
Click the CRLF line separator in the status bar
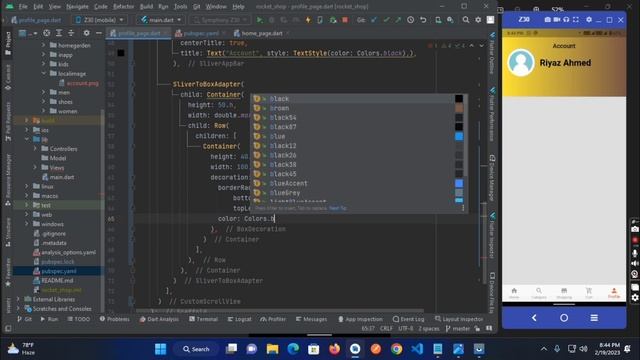pyautogui.click(x=386, y=329)
